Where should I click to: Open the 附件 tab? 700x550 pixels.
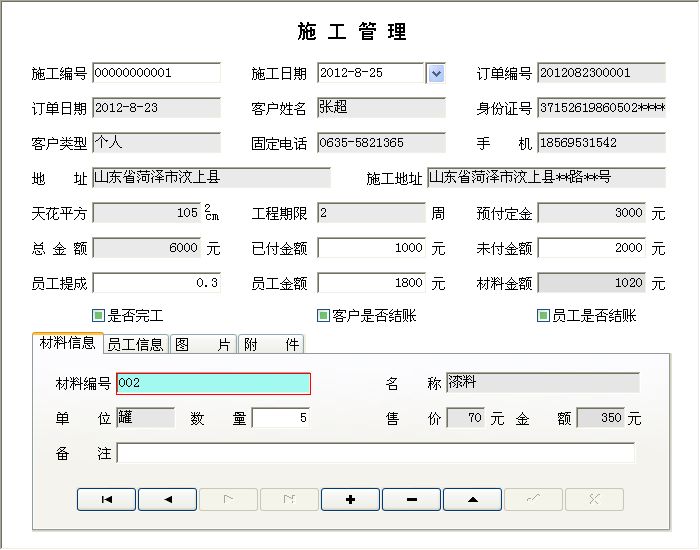point(271,344)
